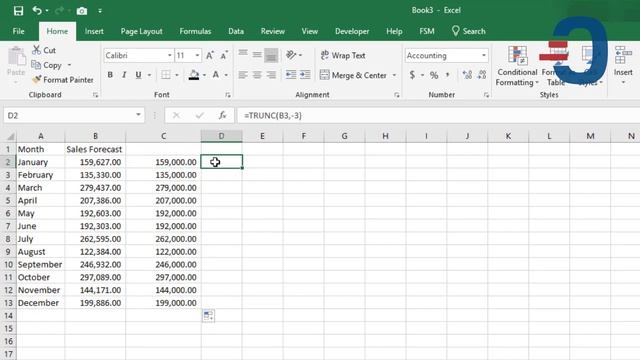Click the Search tell-me box
The height and width of the screenshot is (360, 640).
click(469, 31)
